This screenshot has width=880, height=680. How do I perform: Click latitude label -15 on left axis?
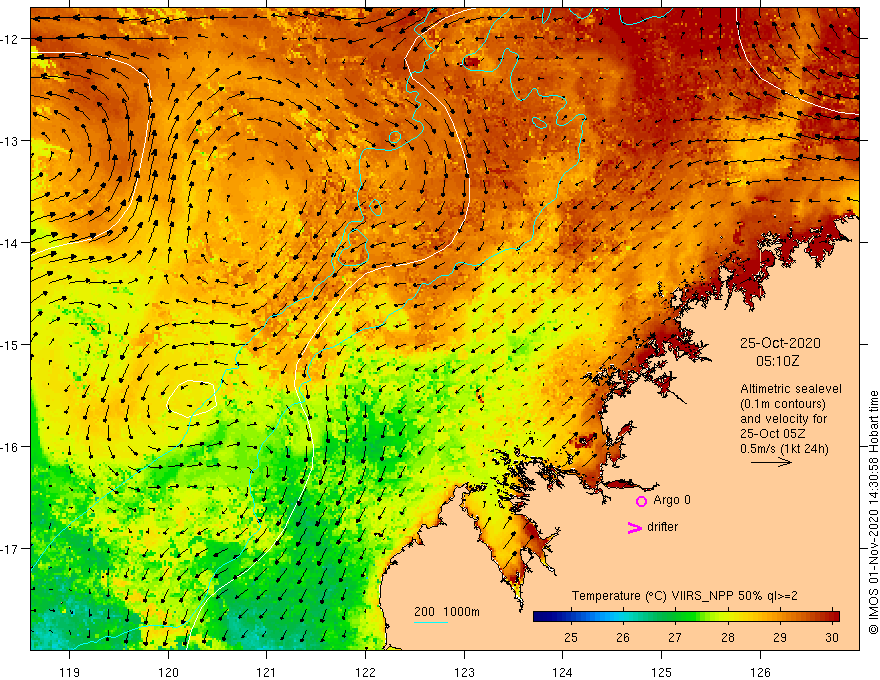(10, 344)
